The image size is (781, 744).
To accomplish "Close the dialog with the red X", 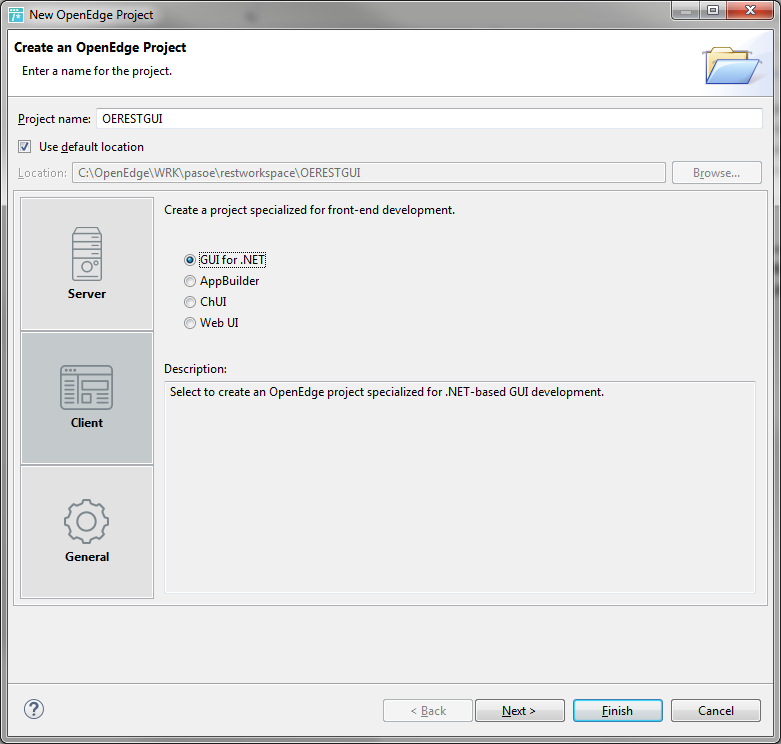I will (x=750, y=10).
